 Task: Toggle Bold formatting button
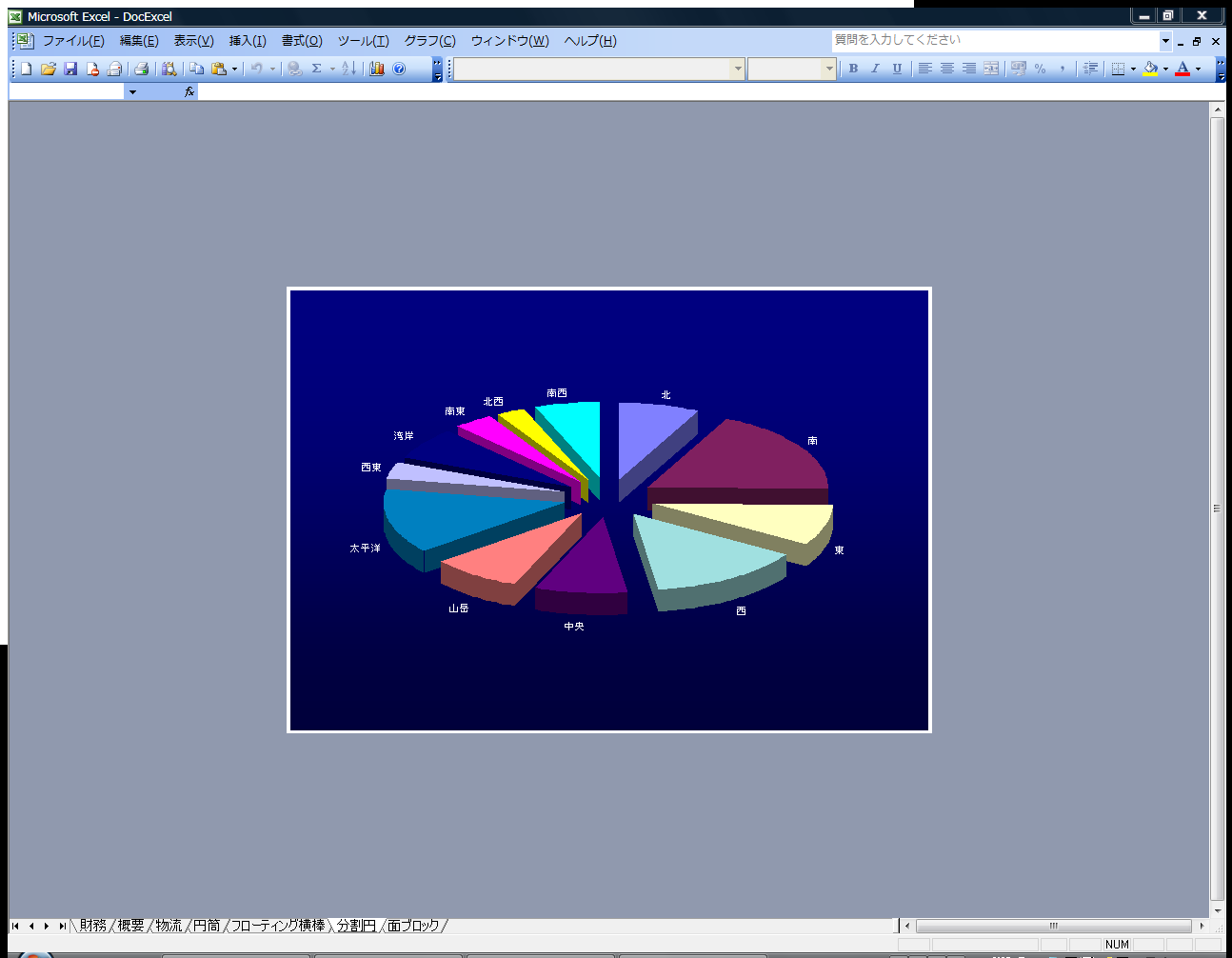[853, 69]
